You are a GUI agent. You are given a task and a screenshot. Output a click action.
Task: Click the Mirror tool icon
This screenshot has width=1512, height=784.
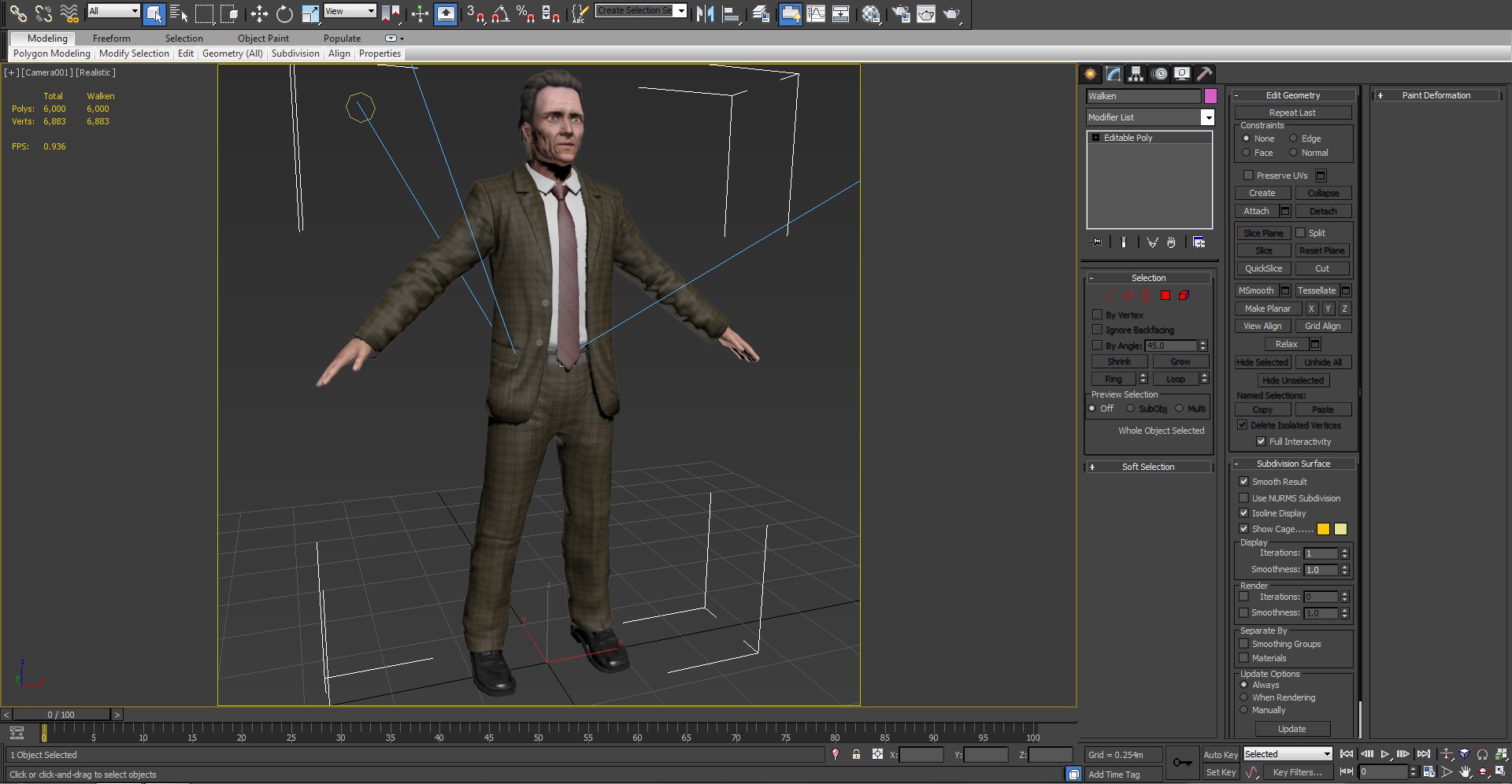coord(705,13)
